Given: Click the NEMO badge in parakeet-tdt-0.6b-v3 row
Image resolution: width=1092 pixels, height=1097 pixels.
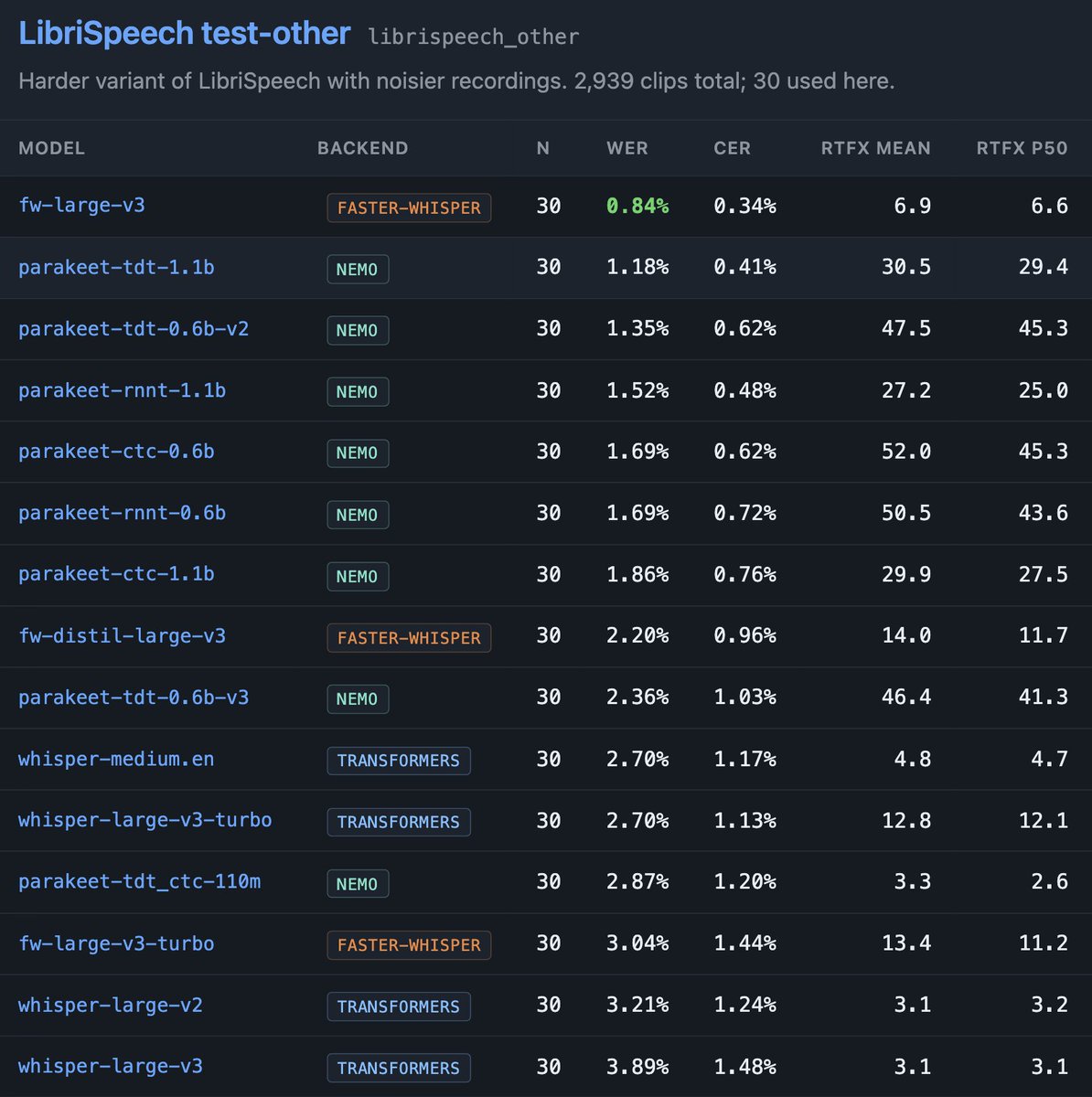Looking at the screenshot, I should (x=358, y=698).
